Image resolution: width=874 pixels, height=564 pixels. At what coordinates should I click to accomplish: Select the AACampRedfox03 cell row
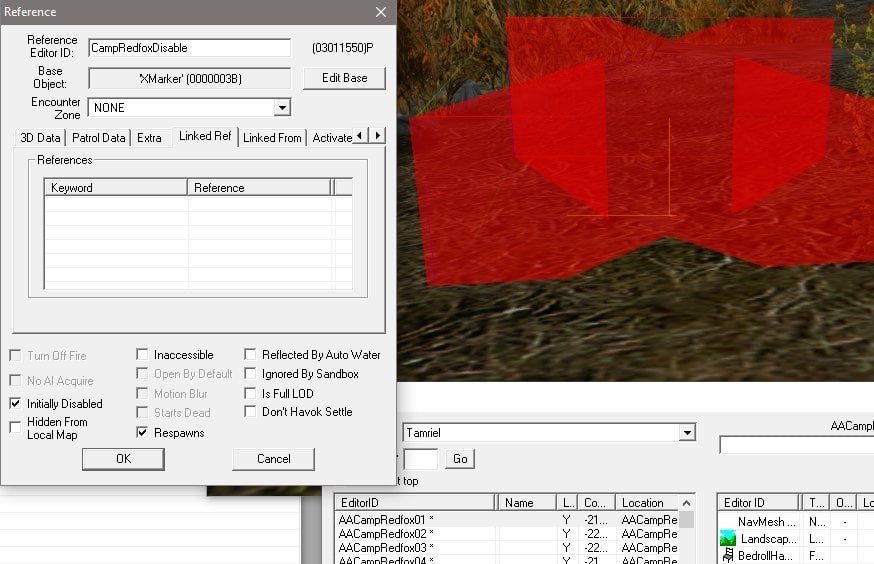[507, 548]
